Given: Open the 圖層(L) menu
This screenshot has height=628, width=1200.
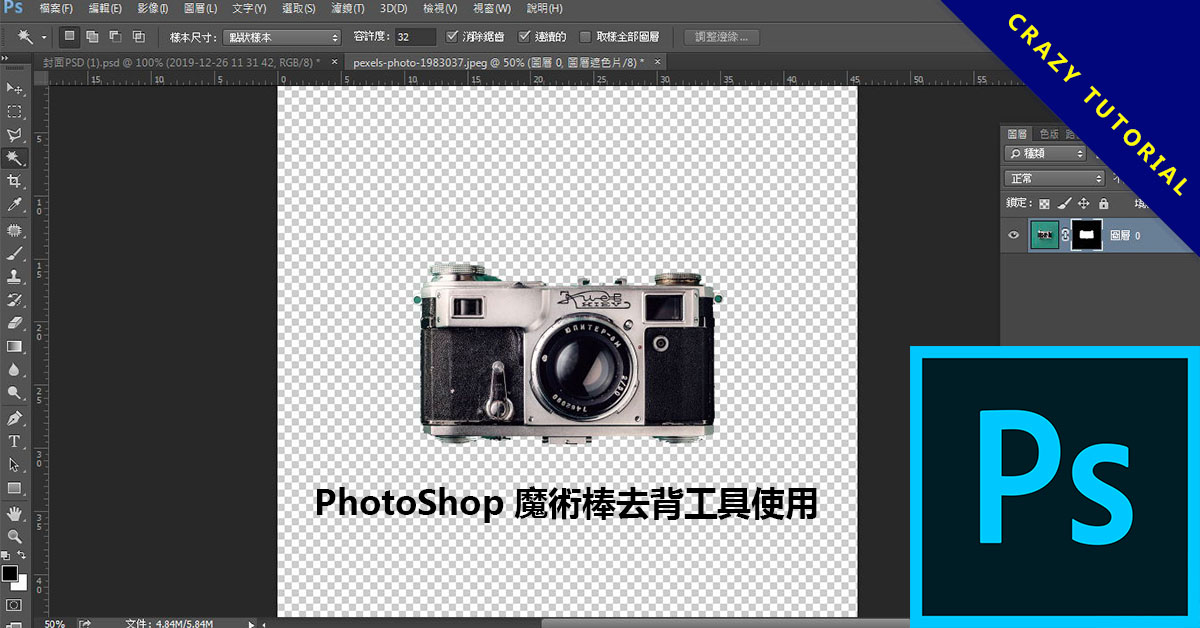Looking at the screenshot, I should [x=200, y=8].
